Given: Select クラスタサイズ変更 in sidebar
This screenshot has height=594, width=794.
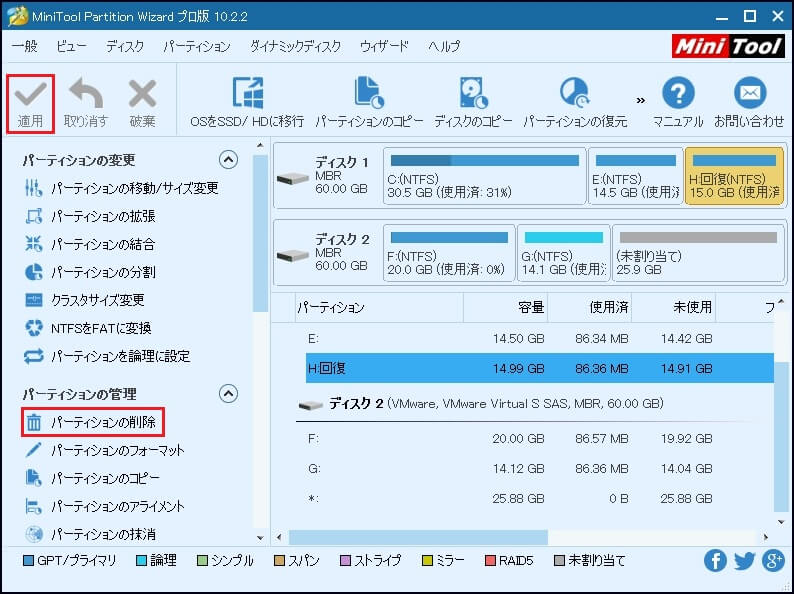Looking at the screenshot, I should (84, 300).
